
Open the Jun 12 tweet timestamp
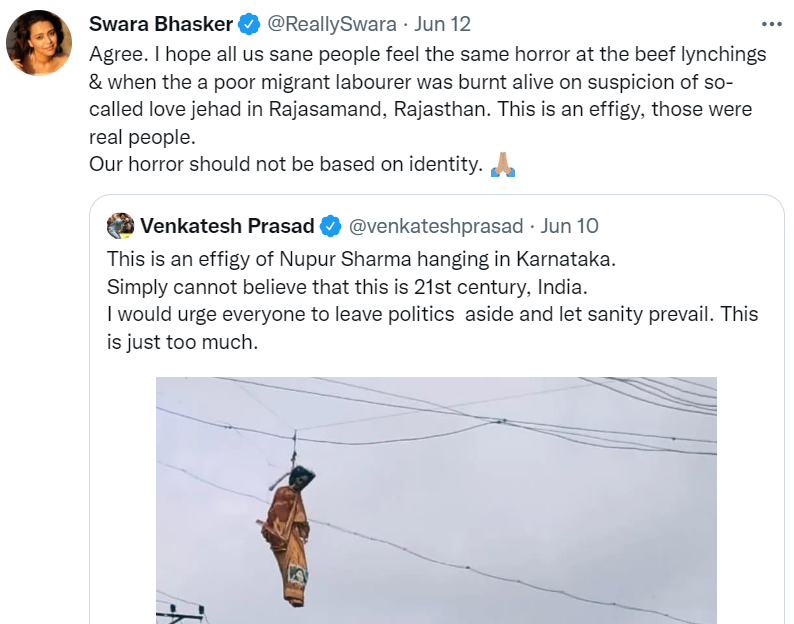pos(443,24)
